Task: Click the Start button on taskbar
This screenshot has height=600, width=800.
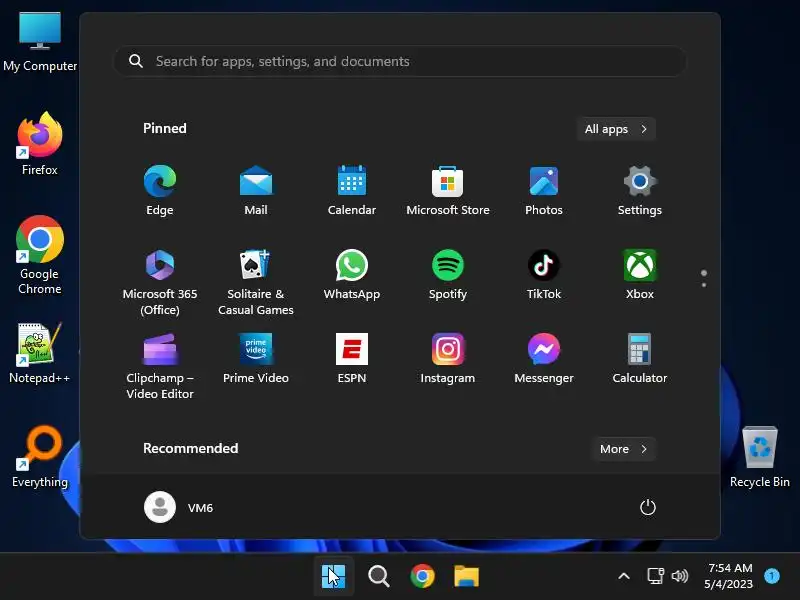Action: [334, 577]
